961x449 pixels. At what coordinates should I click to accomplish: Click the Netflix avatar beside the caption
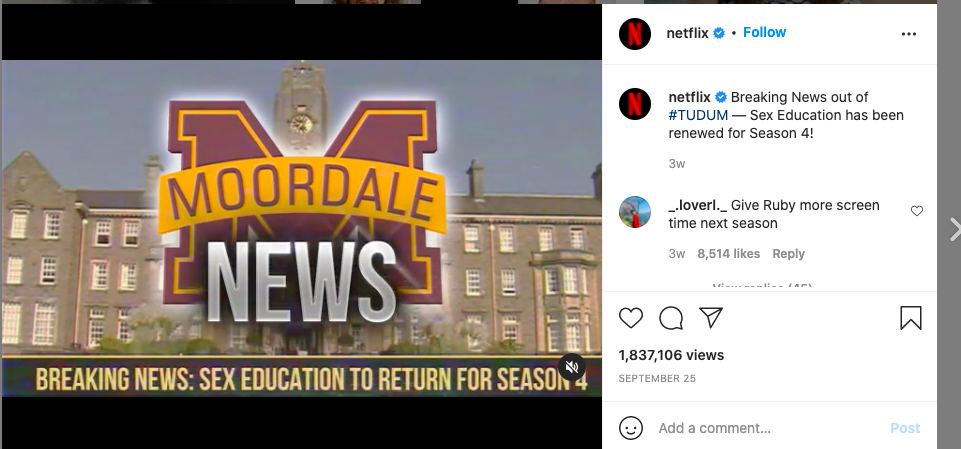point(635,104)
